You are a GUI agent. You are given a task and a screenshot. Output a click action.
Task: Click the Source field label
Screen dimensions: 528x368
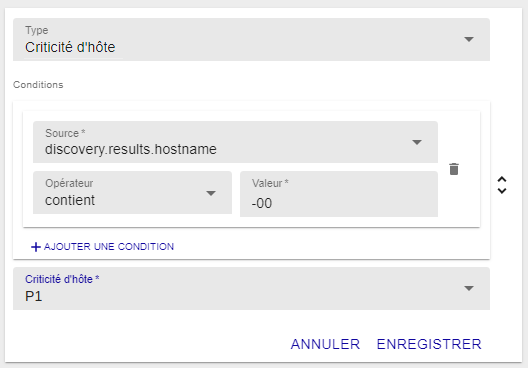[x=65, y=133]
